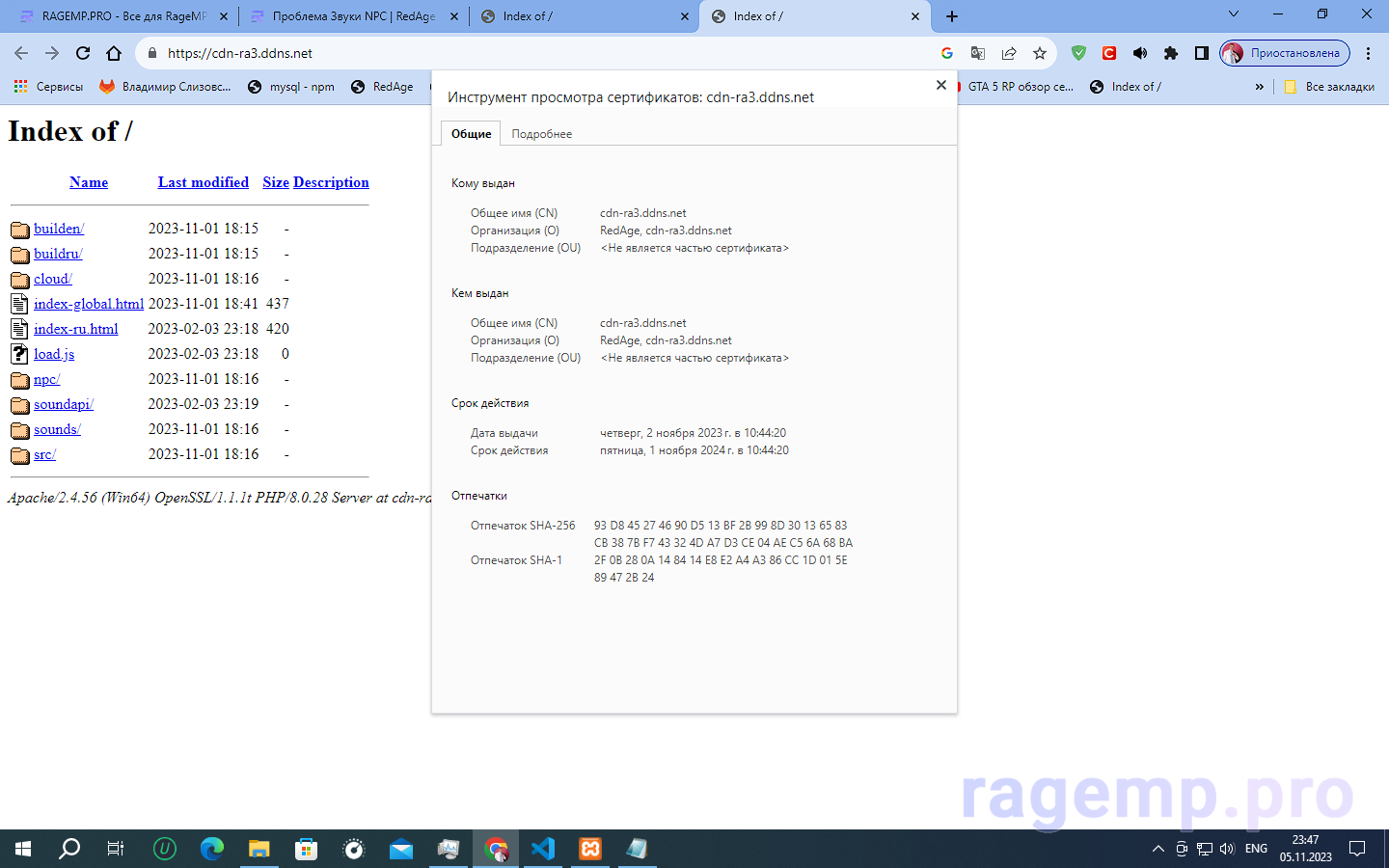Show hidden system tray icons
The image size is (1389, 868).
click(1157, 849)
